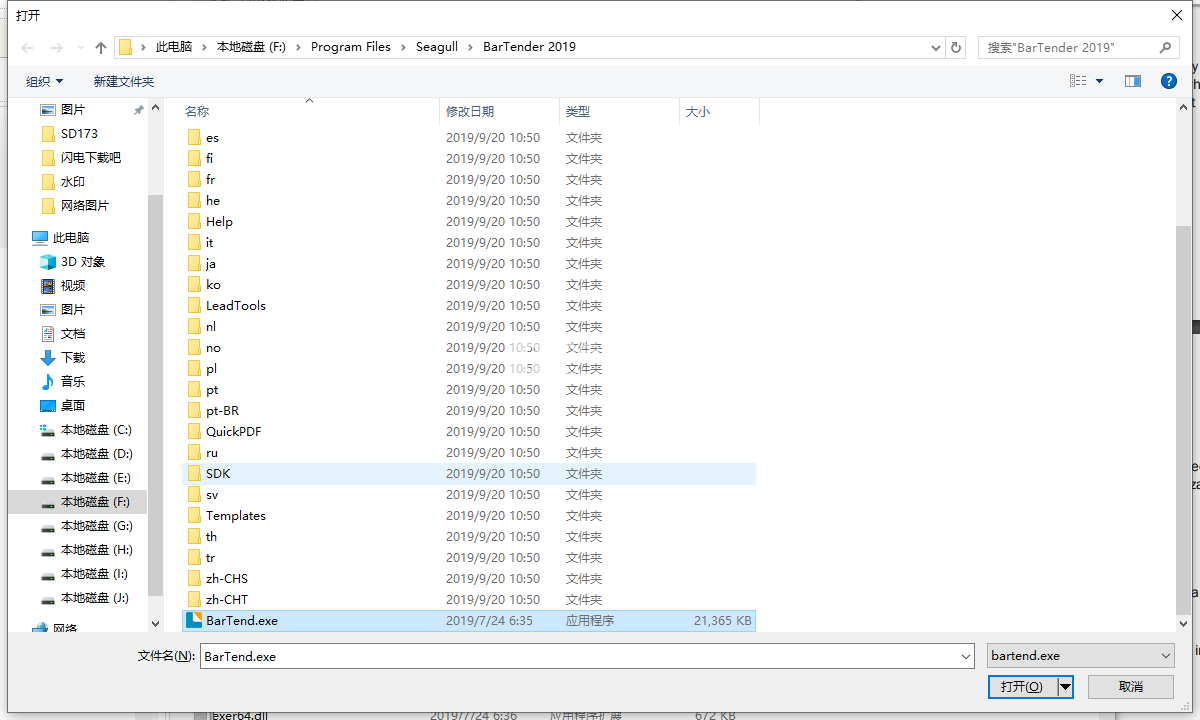Click the 打开 button

click(x=1023, y=687)
